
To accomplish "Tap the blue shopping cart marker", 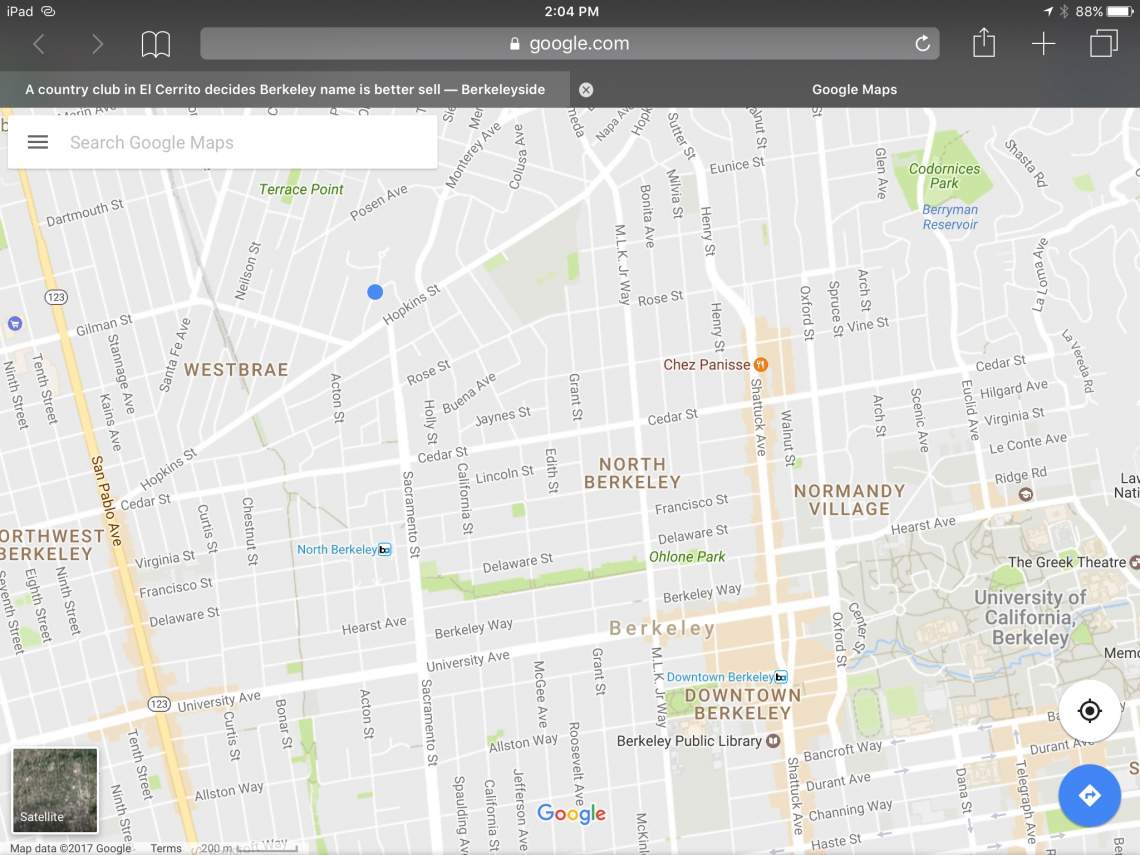I will (x=15, y=324).
